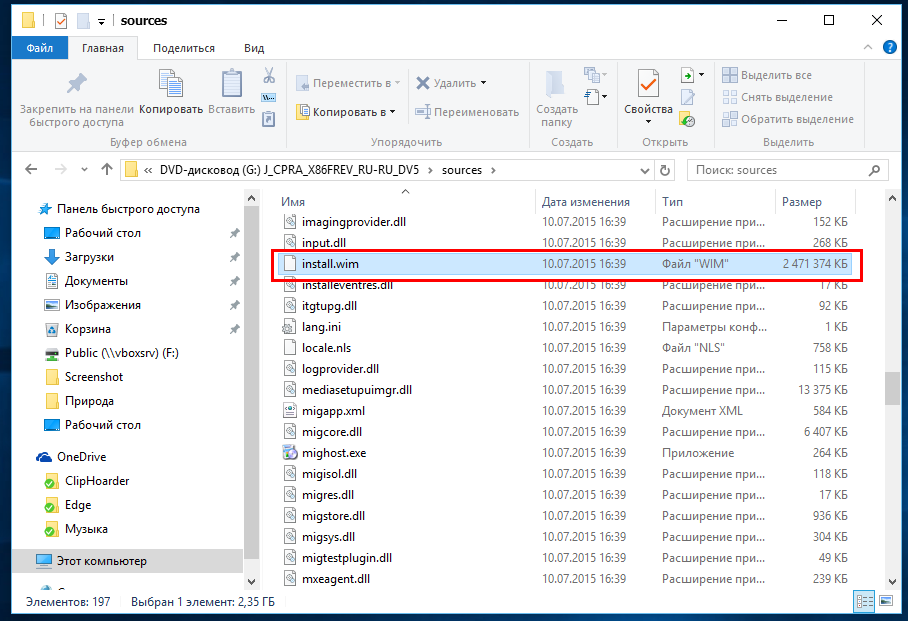Viewport: 908px width, 621px height.
Task: Click the Paste clipboard icon
Action: [232, 85]
